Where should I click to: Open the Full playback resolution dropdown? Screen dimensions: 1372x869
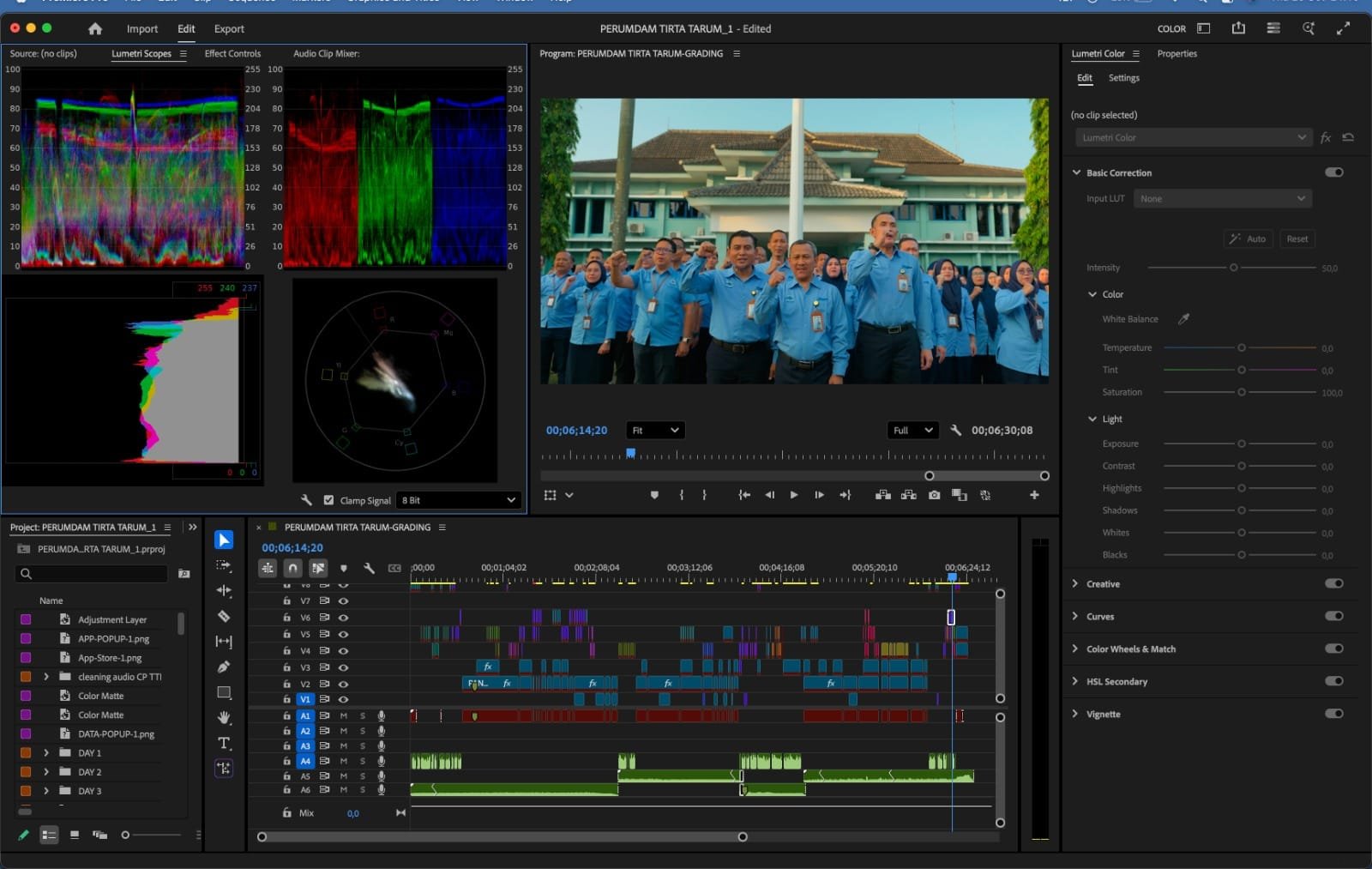[x=912, y=430]
